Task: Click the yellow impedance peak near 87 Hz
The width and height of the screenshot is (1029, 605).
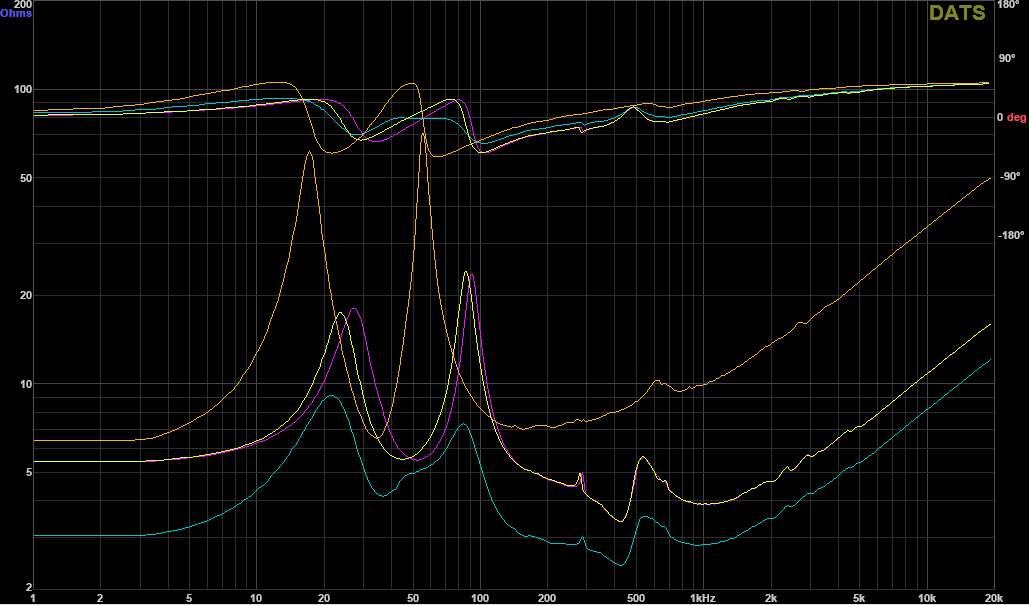Action: (x=465, y=272)
